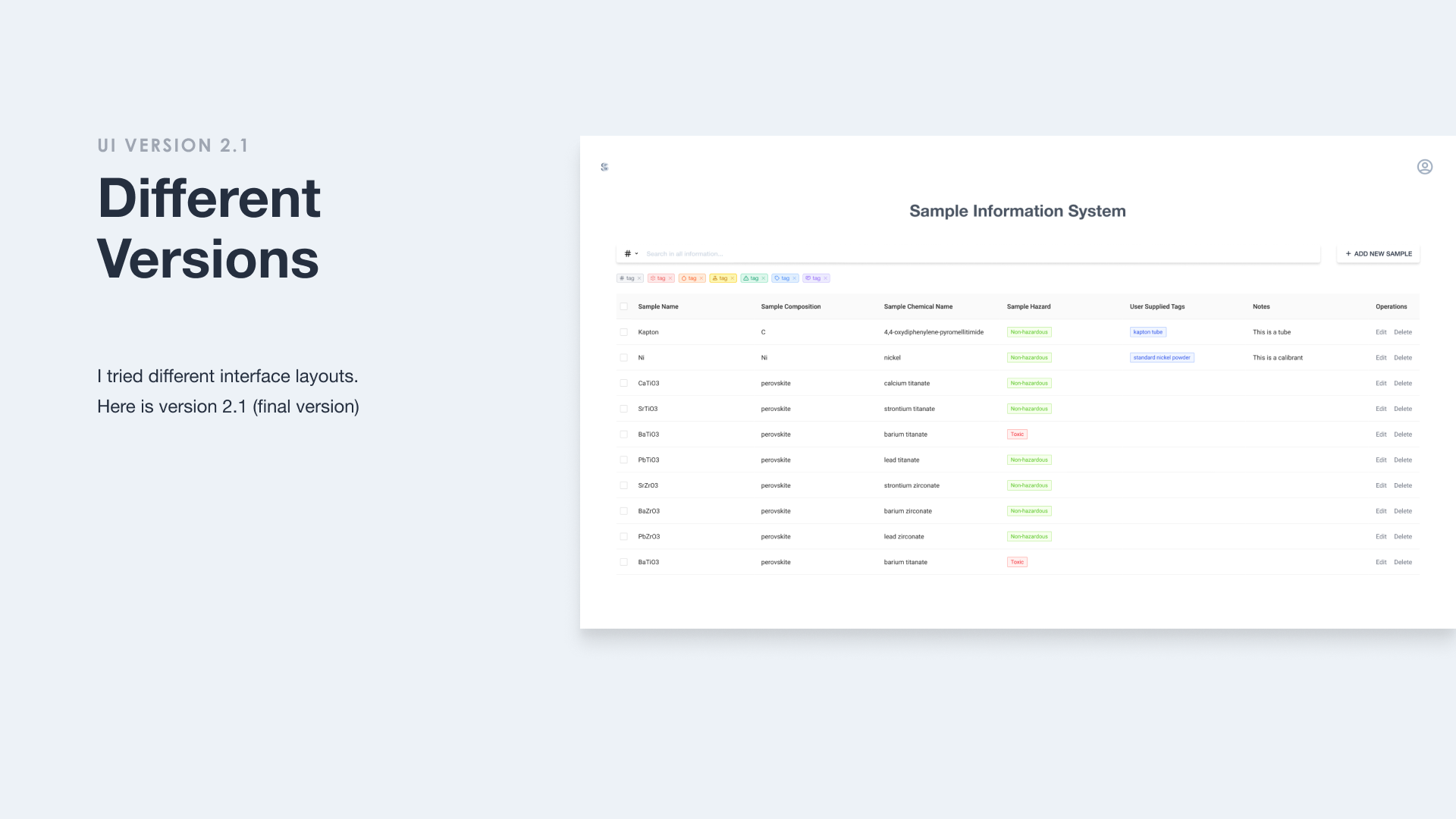The image size is (1456, 819).
Task: Remove the green tag chip
Action: click(x=764, y=278)
